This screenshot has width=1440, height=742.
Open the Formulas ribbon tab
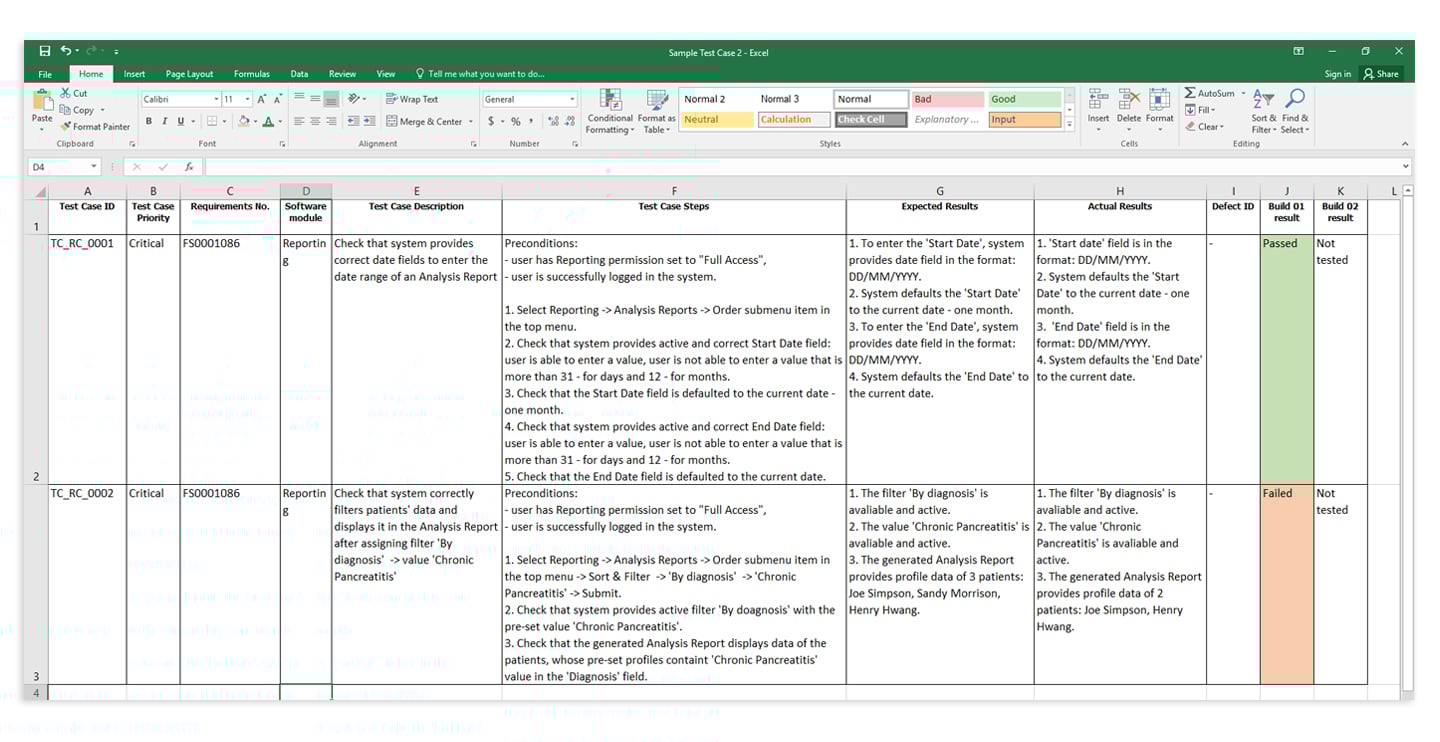pyautogui.click(x=252, y=74)
